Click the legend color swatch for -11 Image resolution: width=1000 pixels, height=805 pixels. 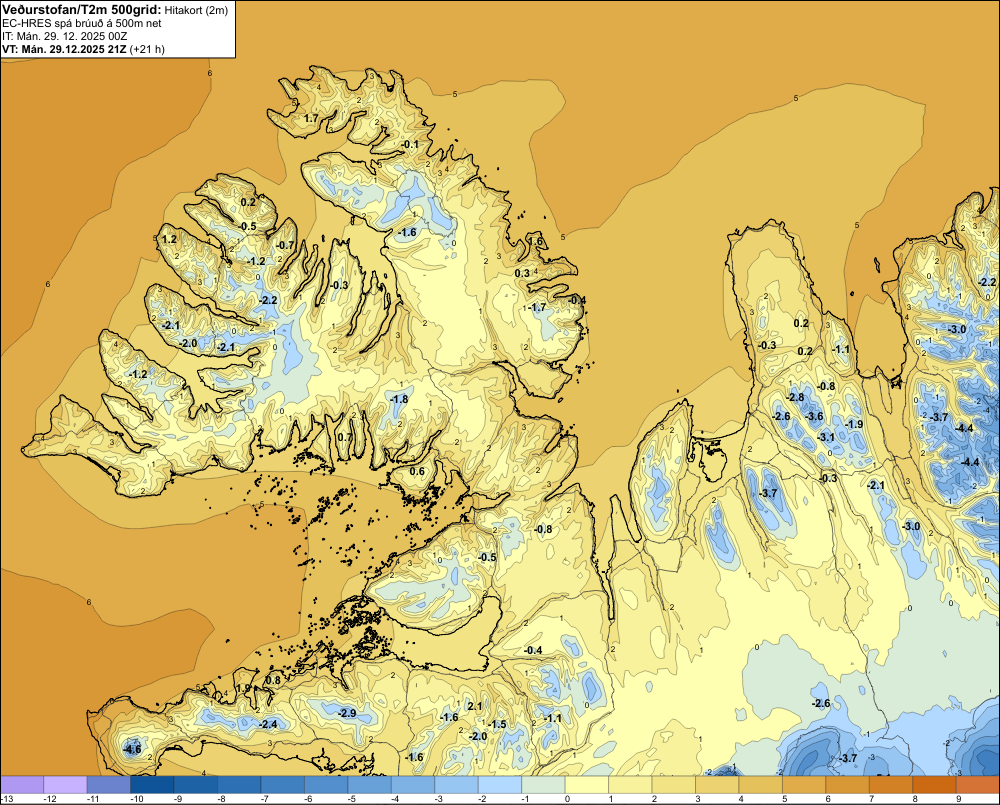(108, 784)
